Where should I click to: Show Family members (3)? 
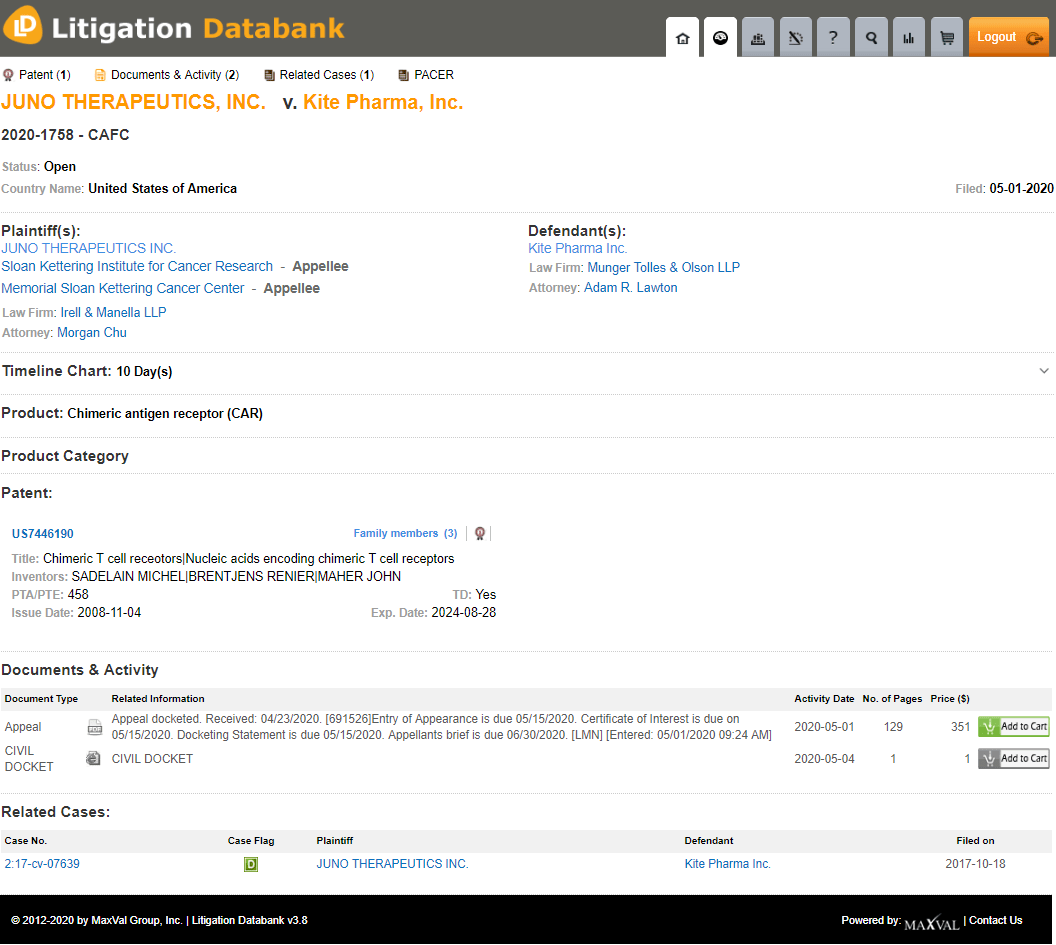click(405, 533)
